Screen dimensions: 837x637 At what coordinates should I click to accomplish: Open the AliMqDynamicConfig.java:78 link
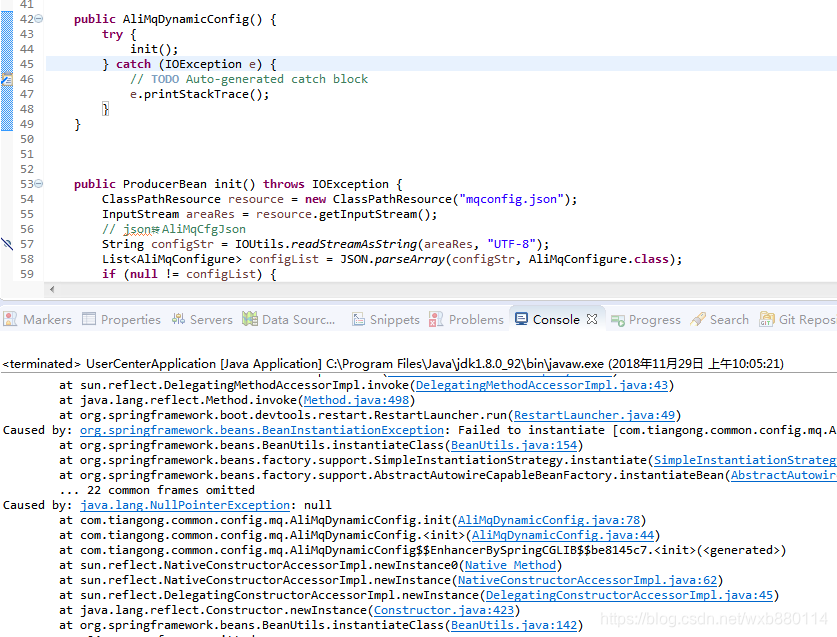click(549, 520)
